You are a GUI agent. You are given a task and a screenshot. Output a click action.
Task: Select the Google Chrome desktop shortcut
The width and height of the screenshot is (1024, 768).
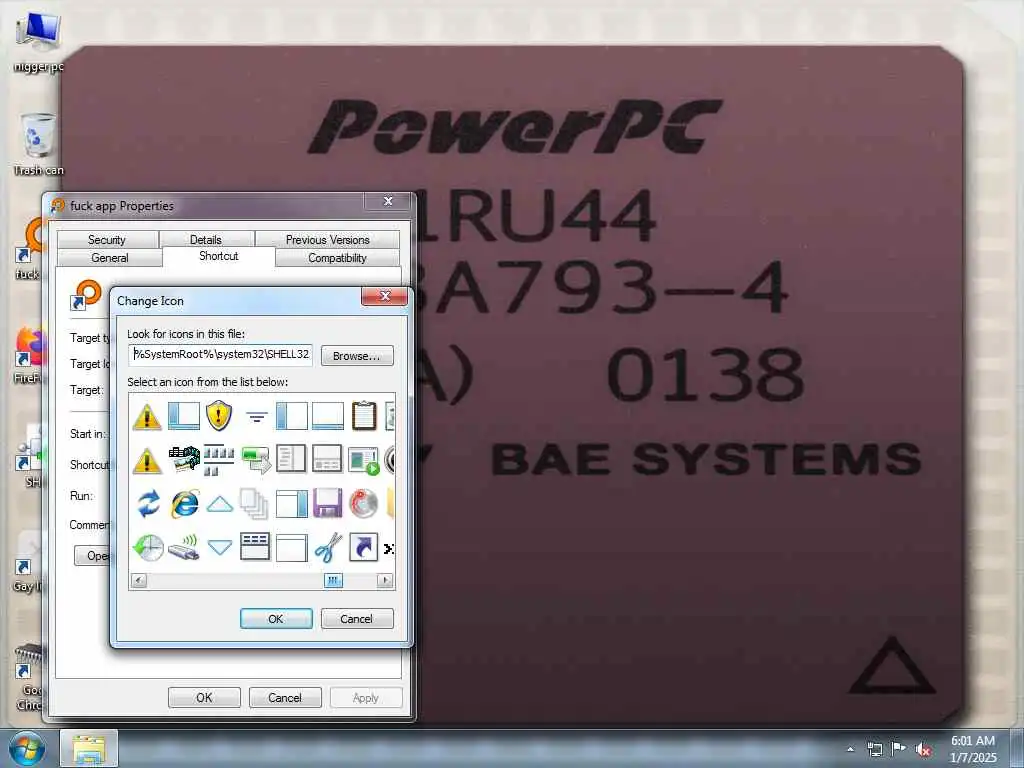pos(28,677)
